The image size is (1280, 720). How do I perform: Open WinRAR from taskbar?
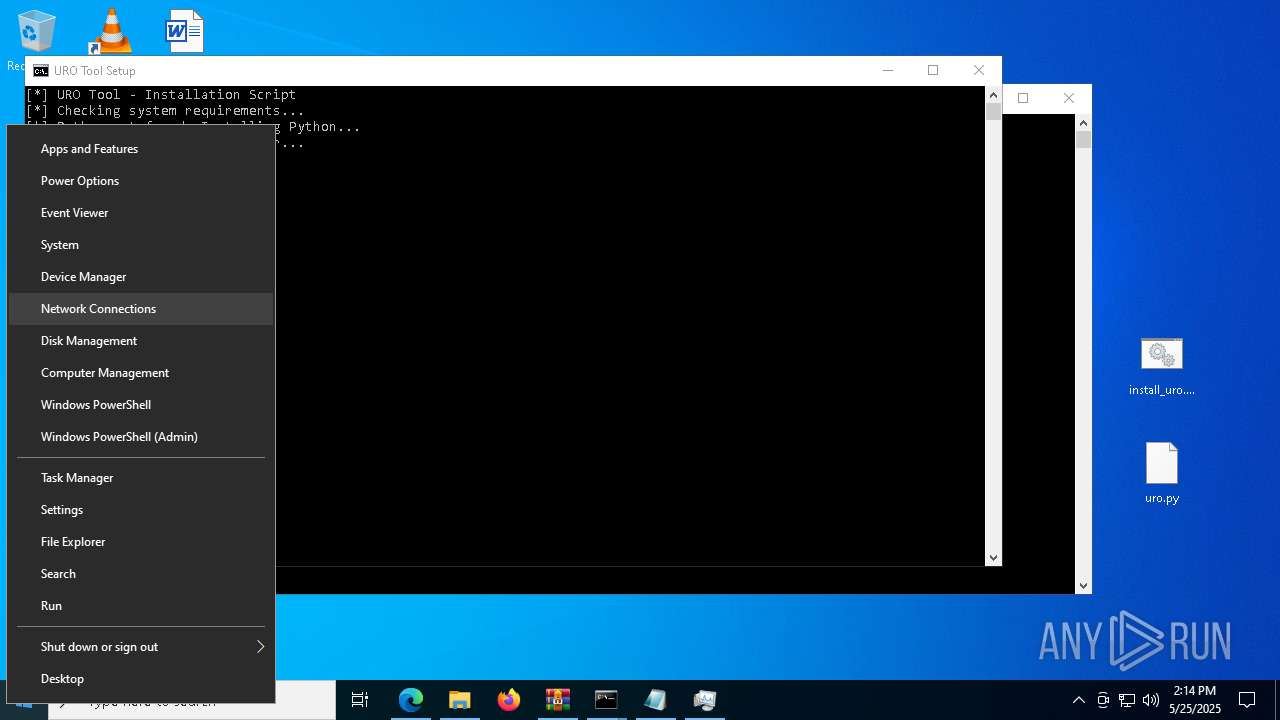pos(558,700)
